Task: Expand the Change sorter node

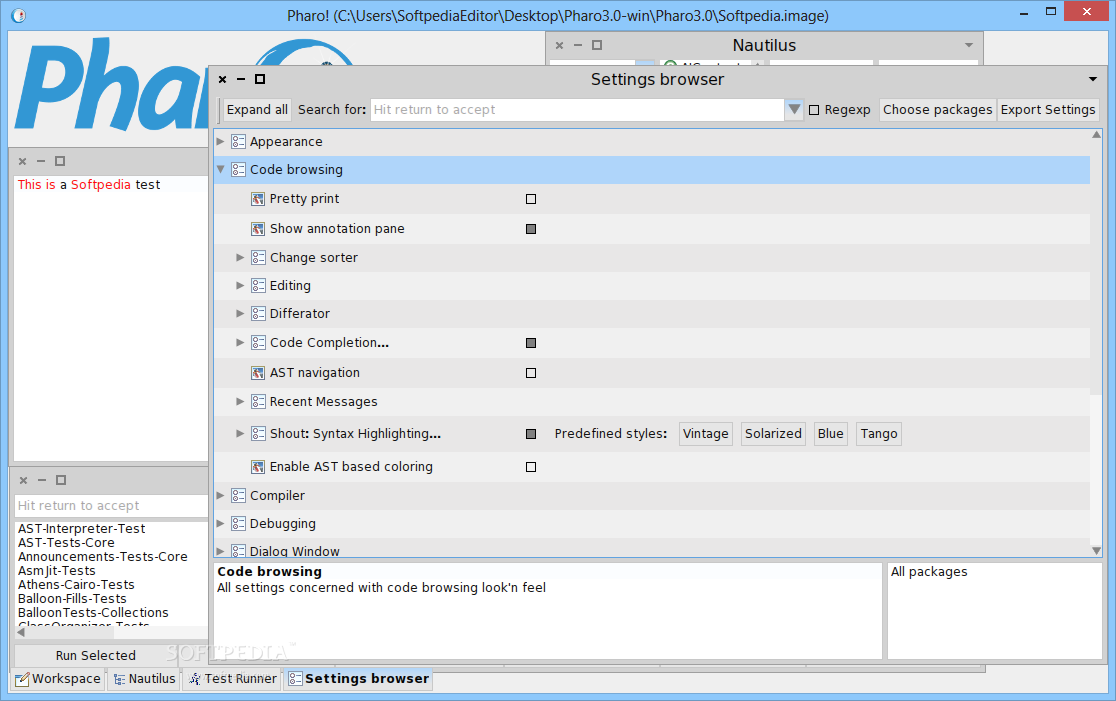Action: 241,258
